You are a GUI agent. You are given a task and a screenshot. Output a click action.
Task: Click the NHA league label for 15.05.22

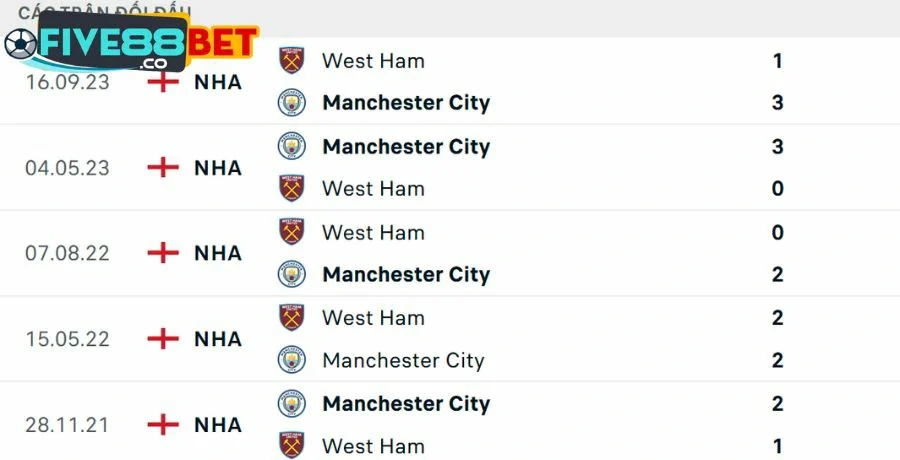click(x=218, y=340)
